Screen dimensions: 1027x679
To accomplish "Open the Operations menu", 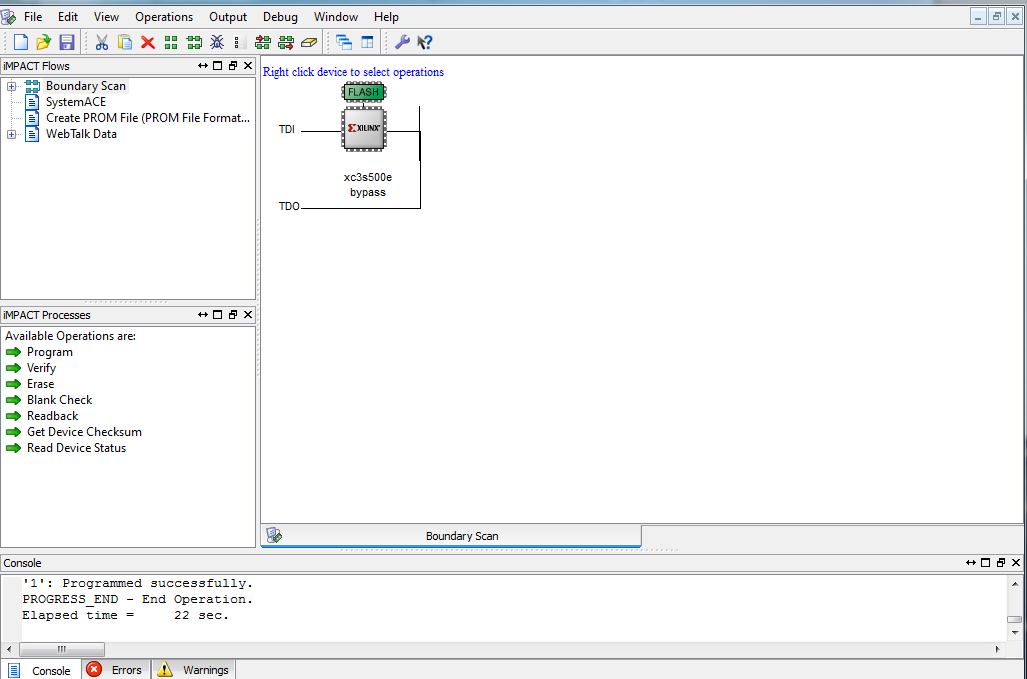I will pyautogui.click(x=164, y=17).
